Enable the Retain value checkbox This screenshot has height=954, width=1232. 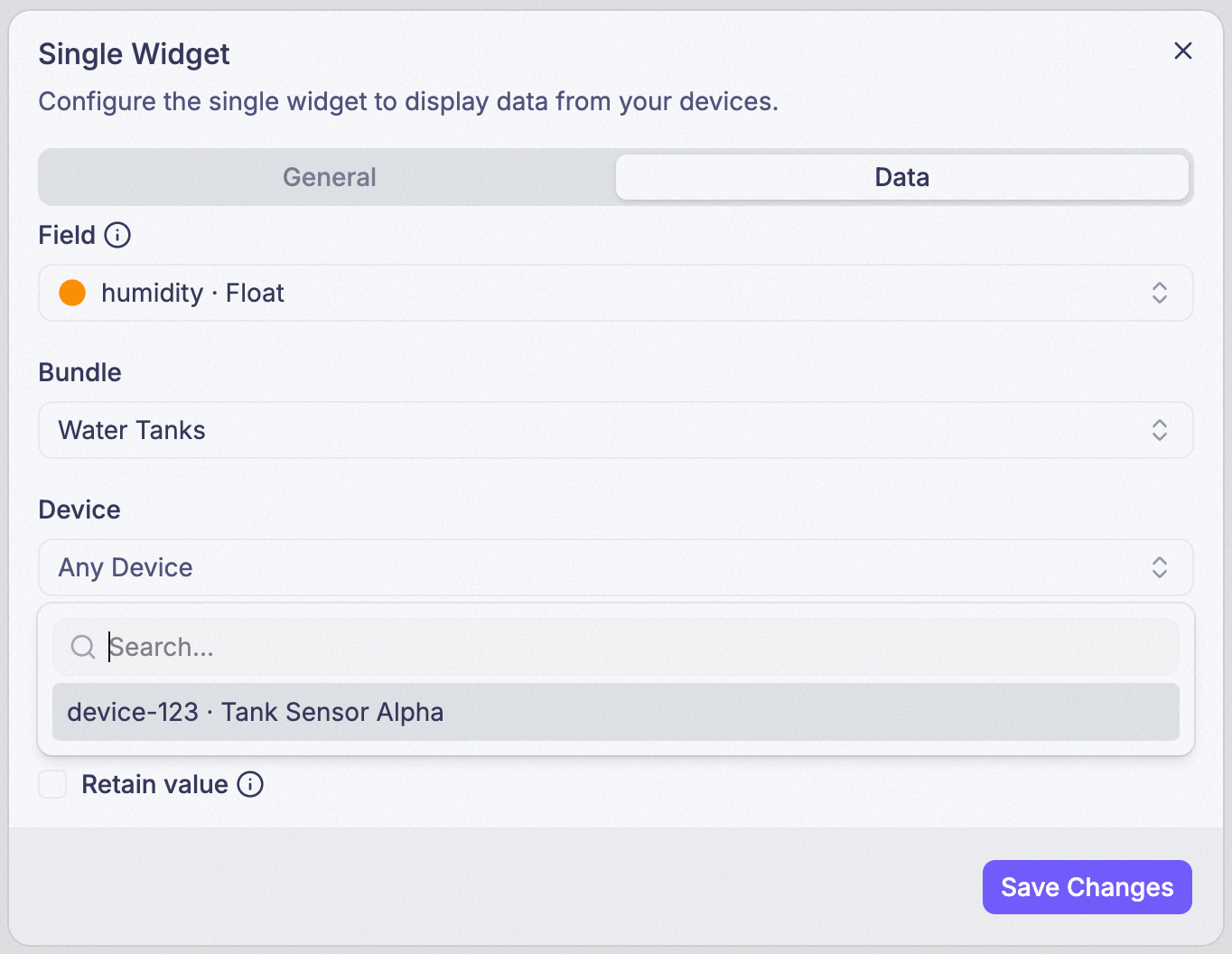click(52, 784)
